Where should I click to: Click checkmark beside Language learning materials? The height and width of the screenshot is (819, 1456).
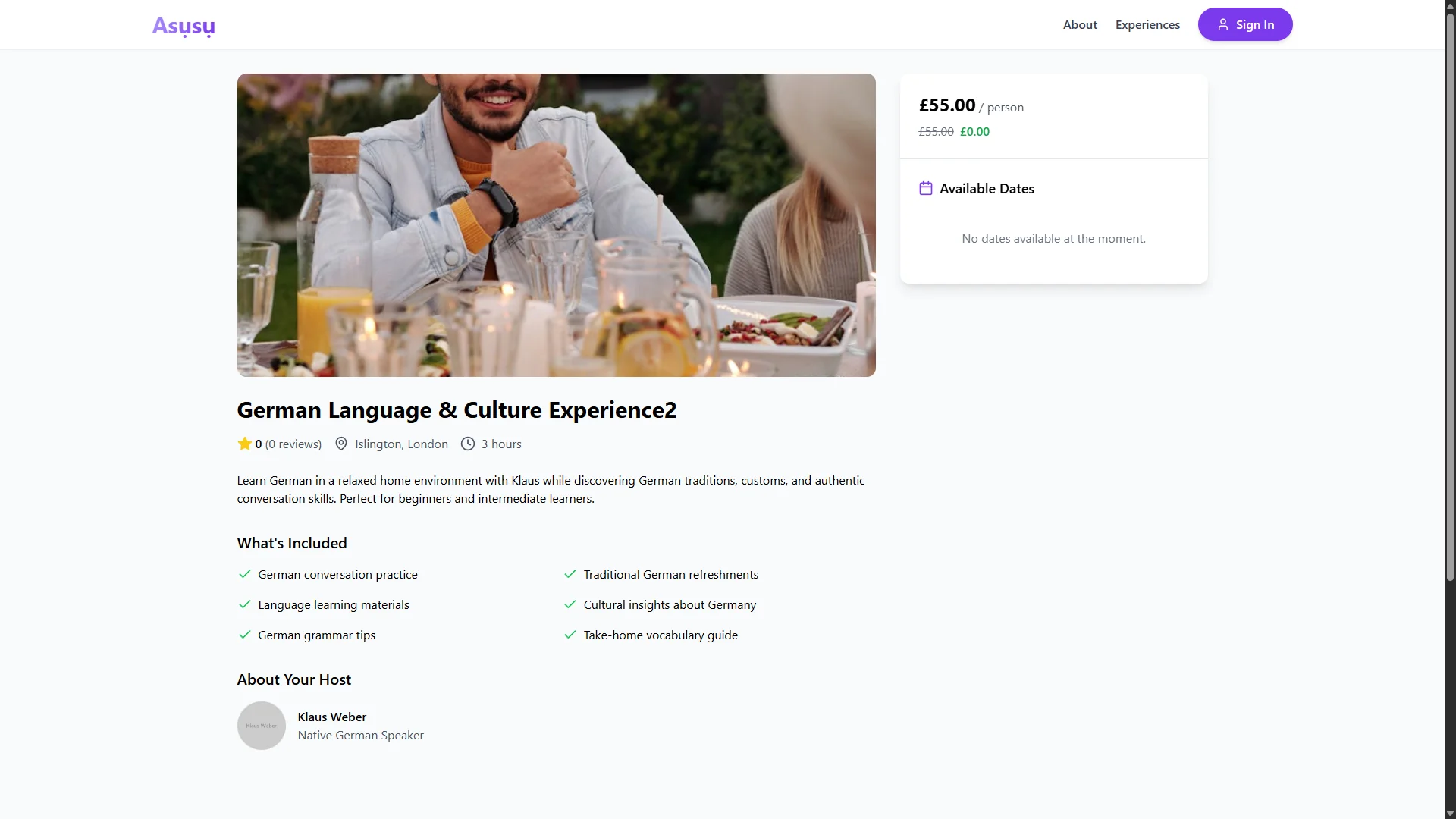coord(244,604)
